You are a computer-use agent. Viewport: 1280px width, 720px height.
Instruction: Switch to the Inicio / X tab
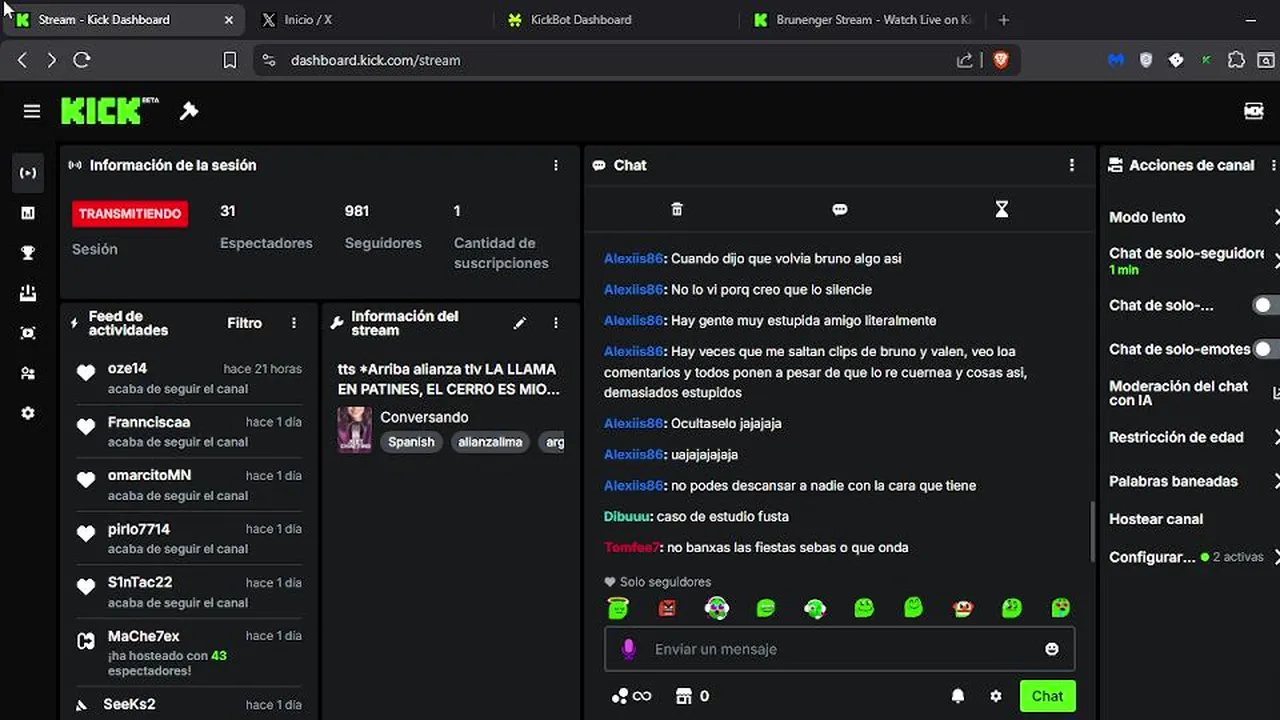pos(368,20)
